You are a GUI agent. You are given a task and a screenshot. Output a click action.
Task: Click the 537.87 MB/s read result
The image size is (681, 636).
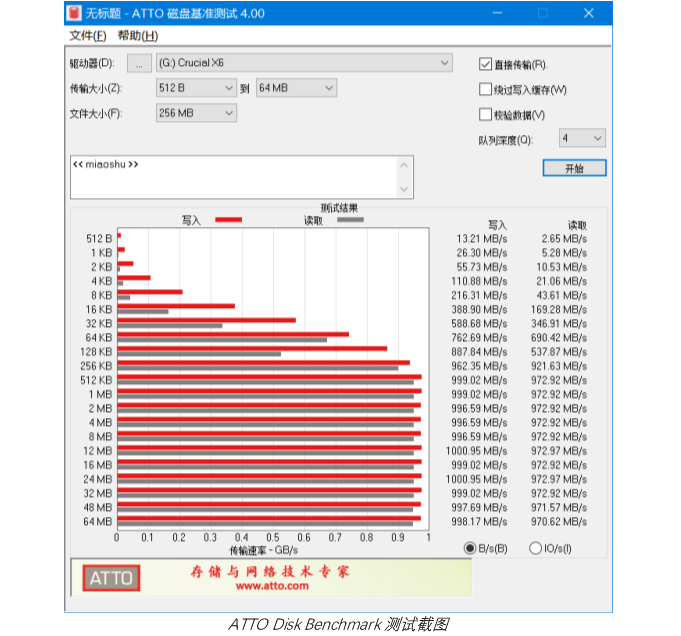click(559, 352)
